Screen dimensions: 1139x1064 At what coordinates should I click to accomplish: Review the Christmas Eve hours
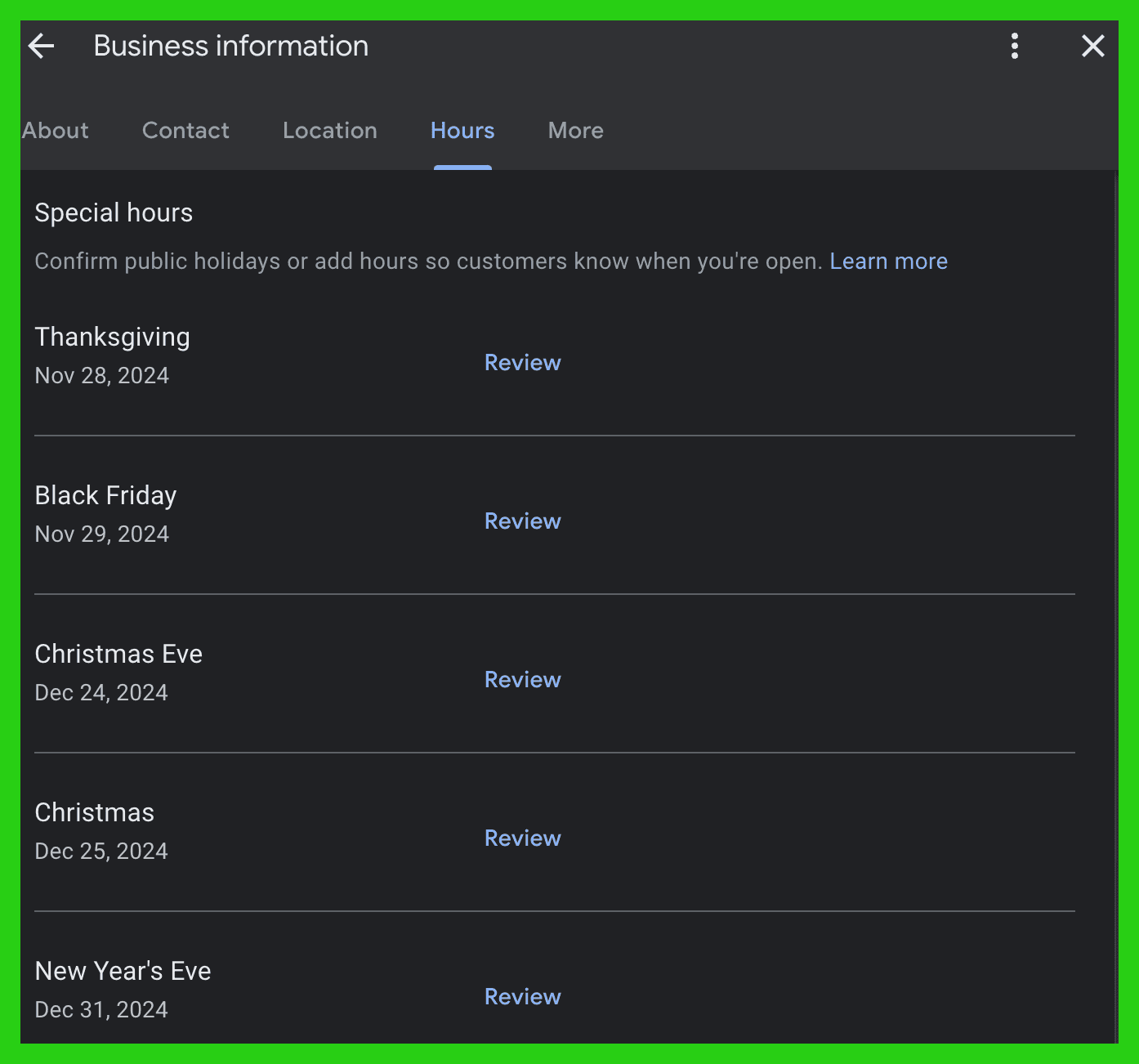[x=522, y=679]
